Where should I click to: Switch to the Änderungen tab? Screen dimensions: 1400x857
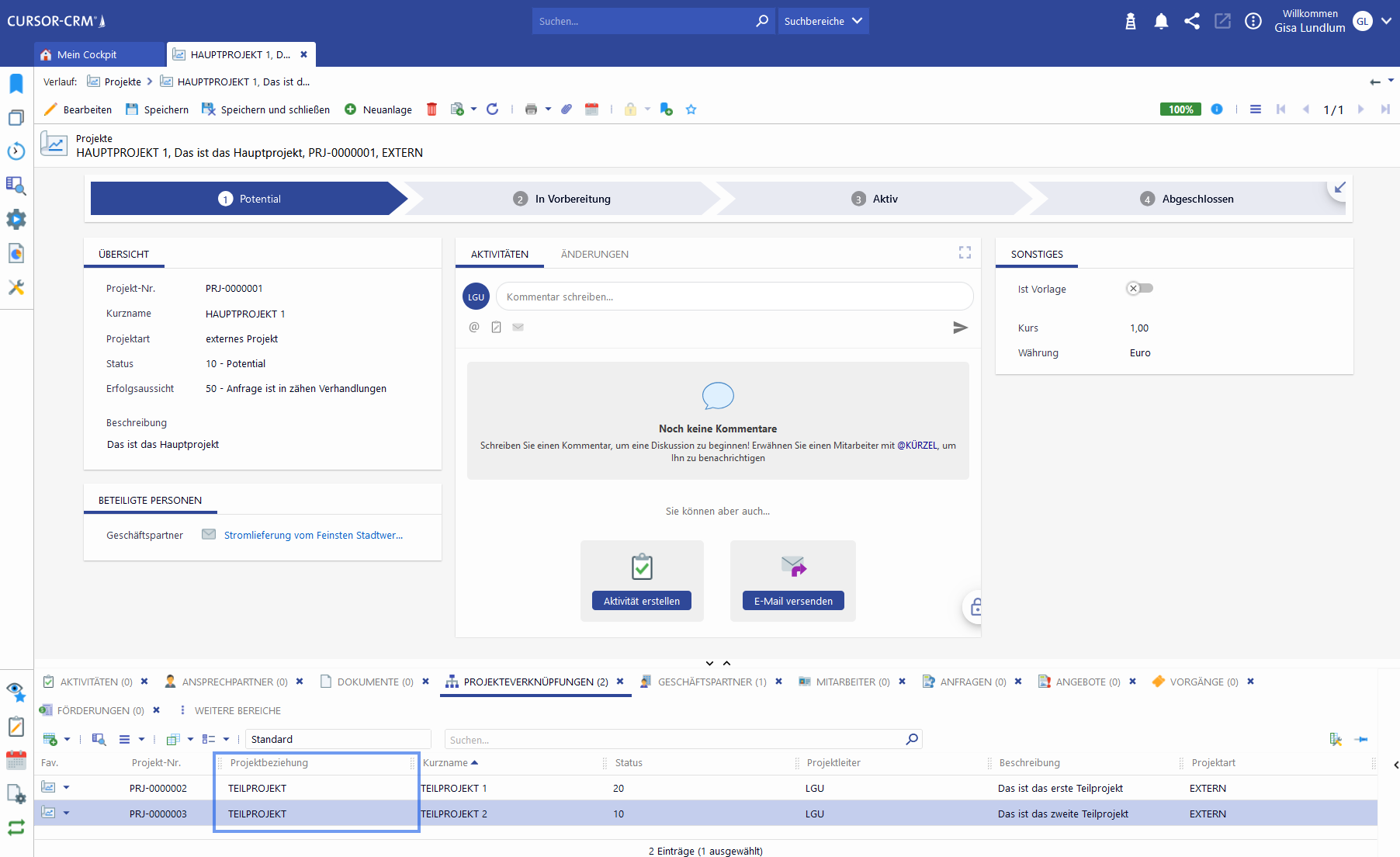(594, 255)
